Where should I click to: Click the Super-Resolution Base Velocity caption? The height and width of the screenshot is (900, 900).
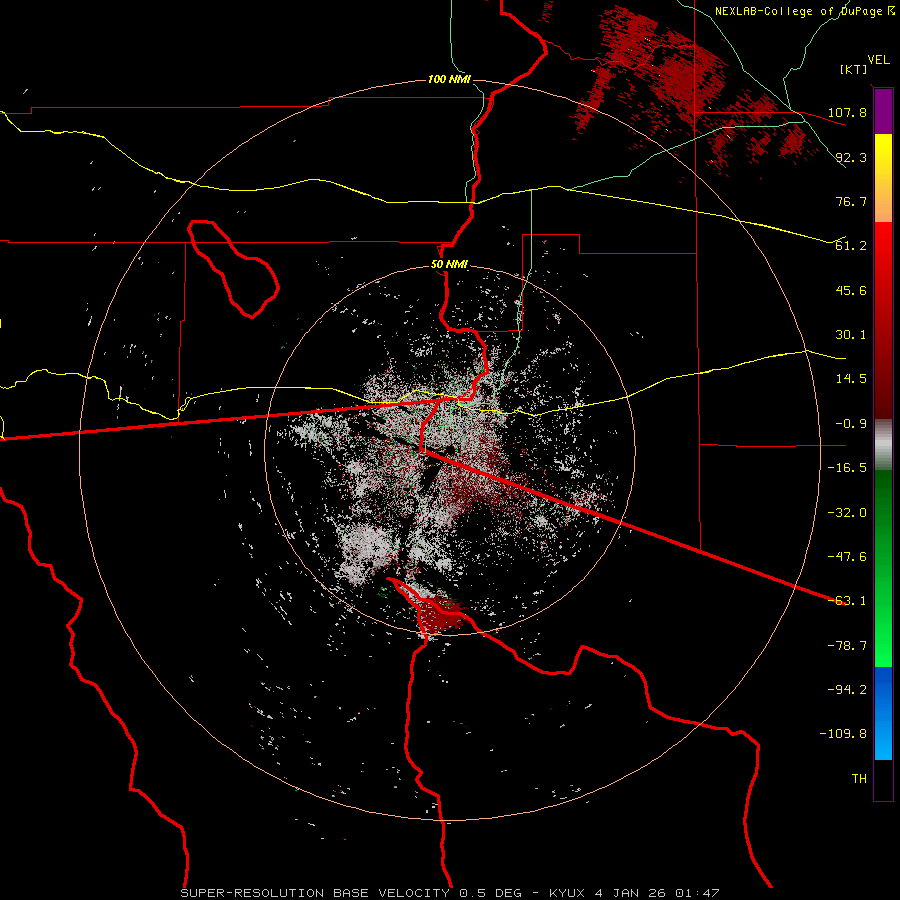click(x=449, y=893)
